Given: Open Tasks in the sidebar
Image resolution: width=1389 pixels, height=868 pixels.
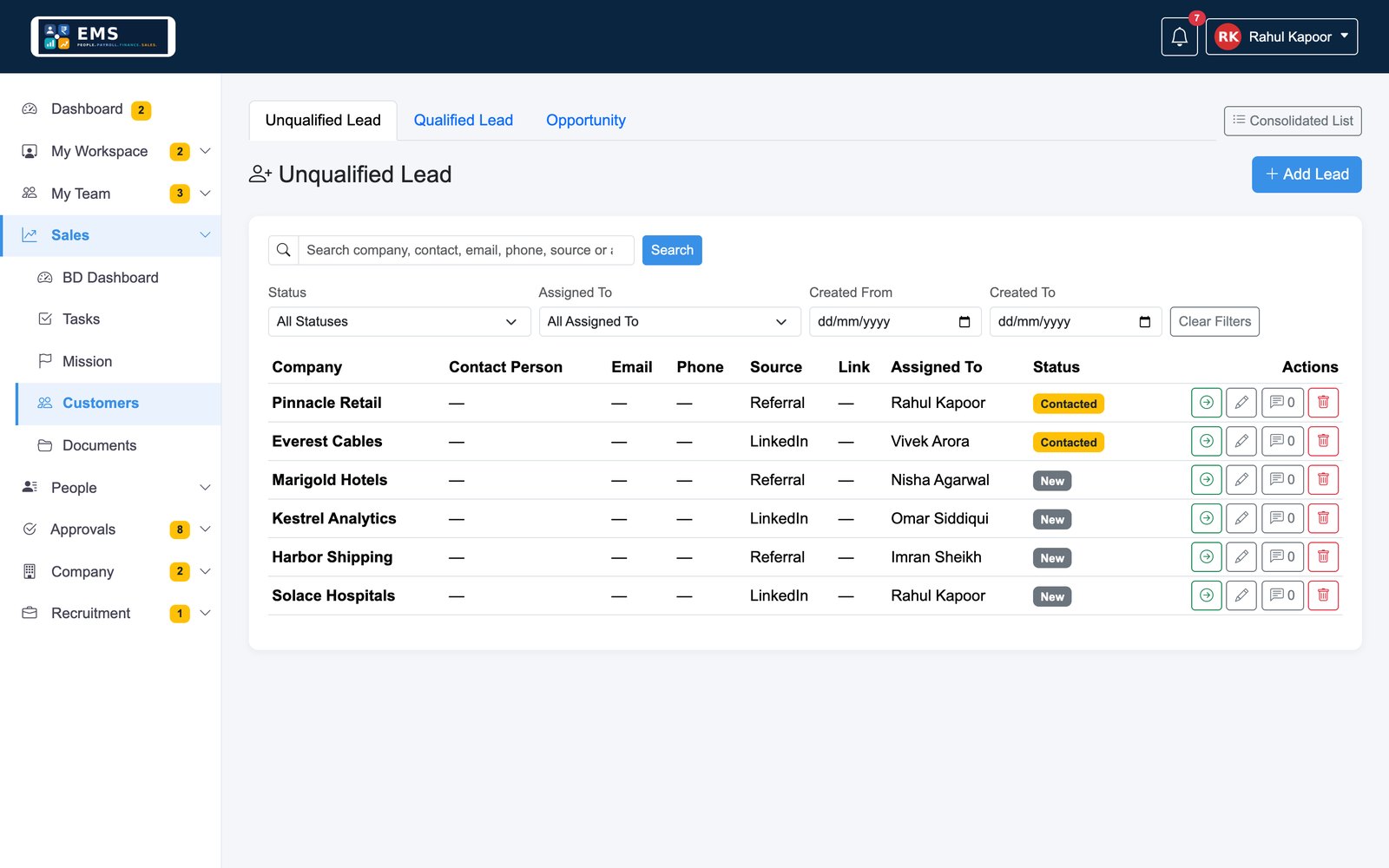Looking at the screenshot, I should coord(81,319).
